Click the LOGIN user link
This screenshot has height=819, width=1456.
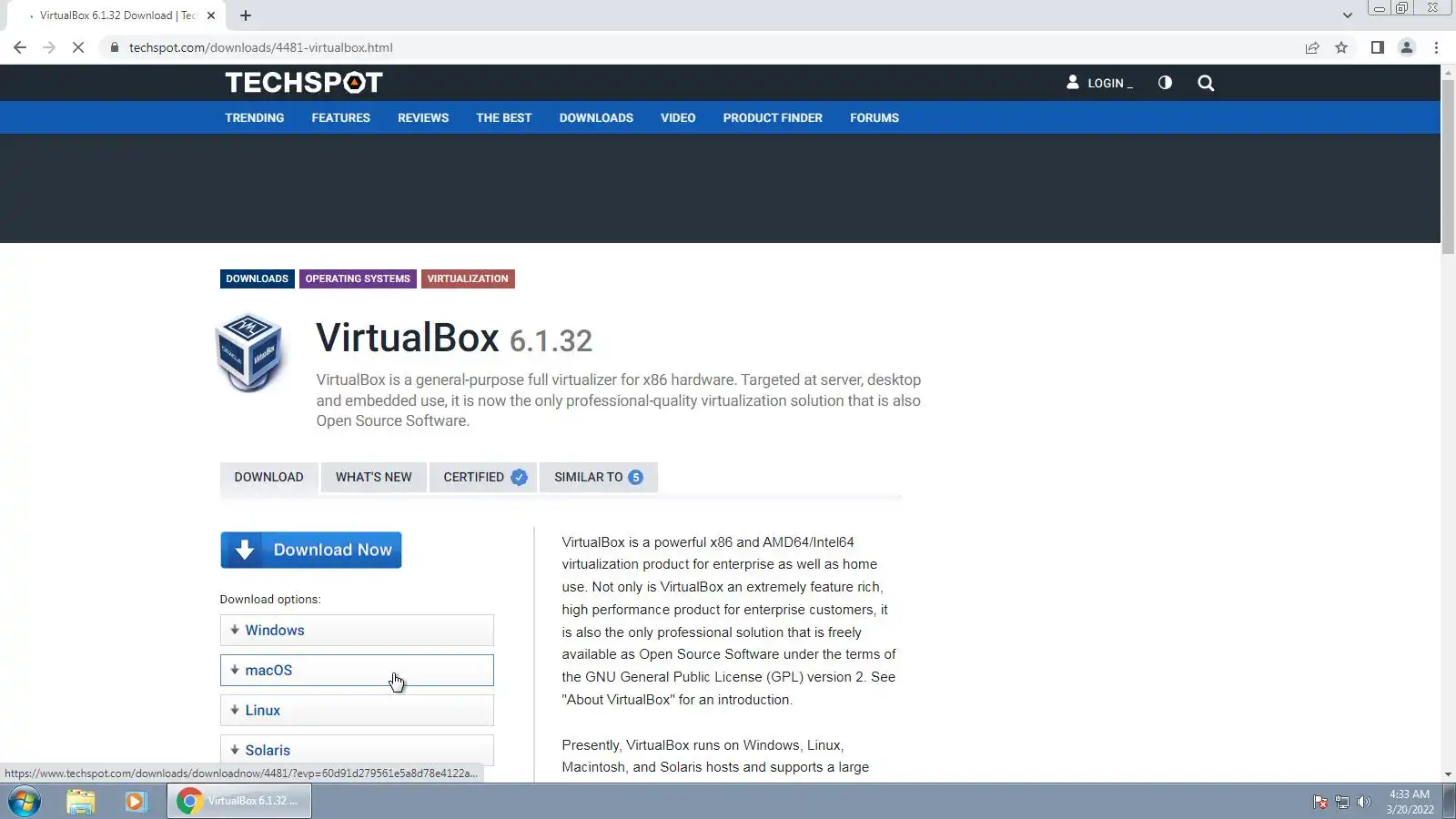tap(1099, 83)
